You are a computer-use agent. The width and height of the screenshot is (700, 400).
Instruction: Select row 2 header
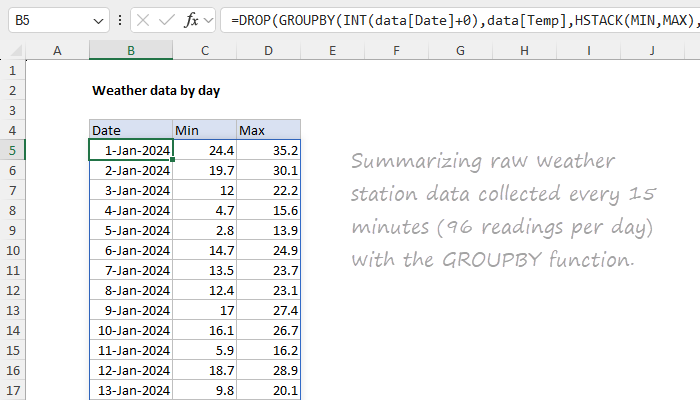coord(12,91)
